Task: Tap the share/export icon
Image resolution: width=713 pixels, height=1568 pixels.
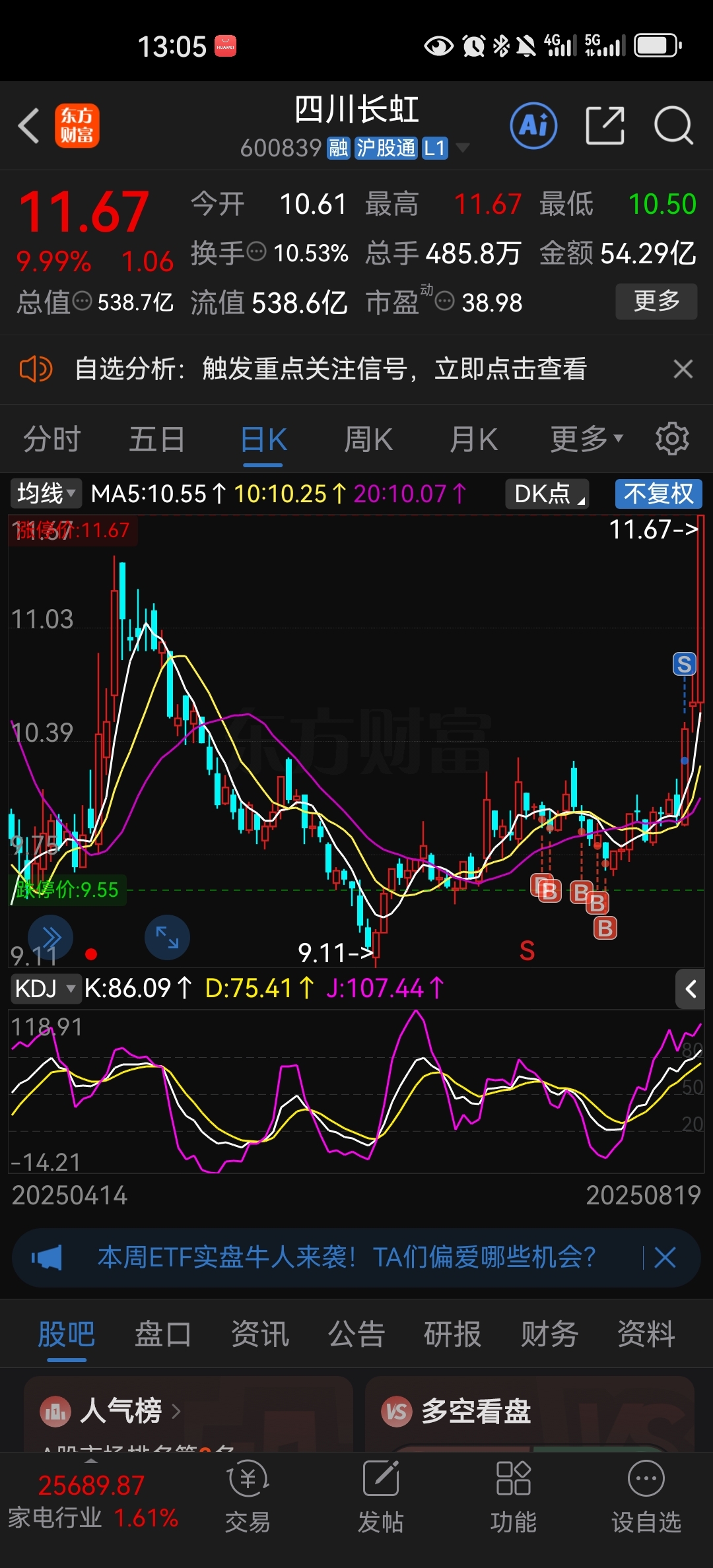Action: [605, 125]
